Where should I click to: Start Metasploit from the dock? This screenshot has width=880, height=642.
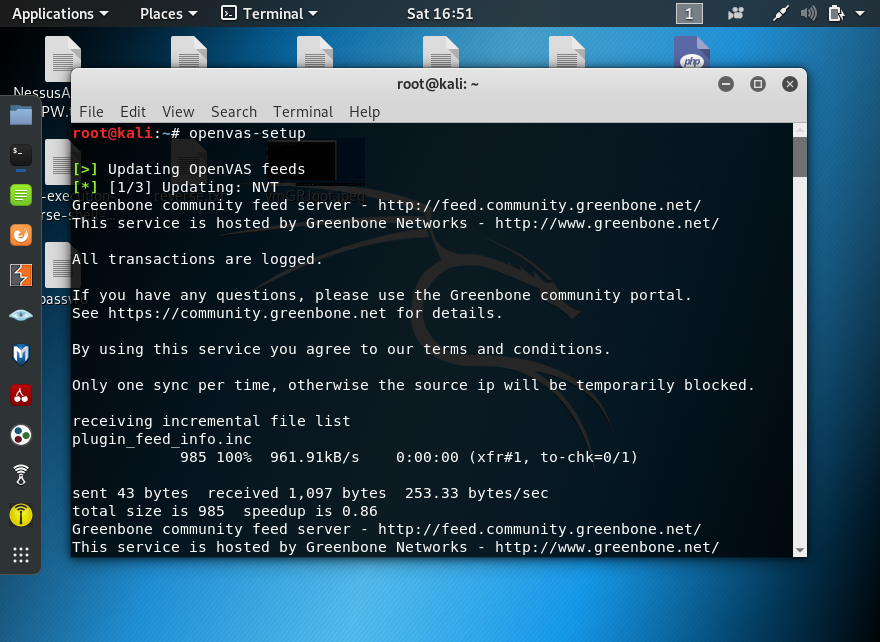pyautogui.click(x=21, y=355)
